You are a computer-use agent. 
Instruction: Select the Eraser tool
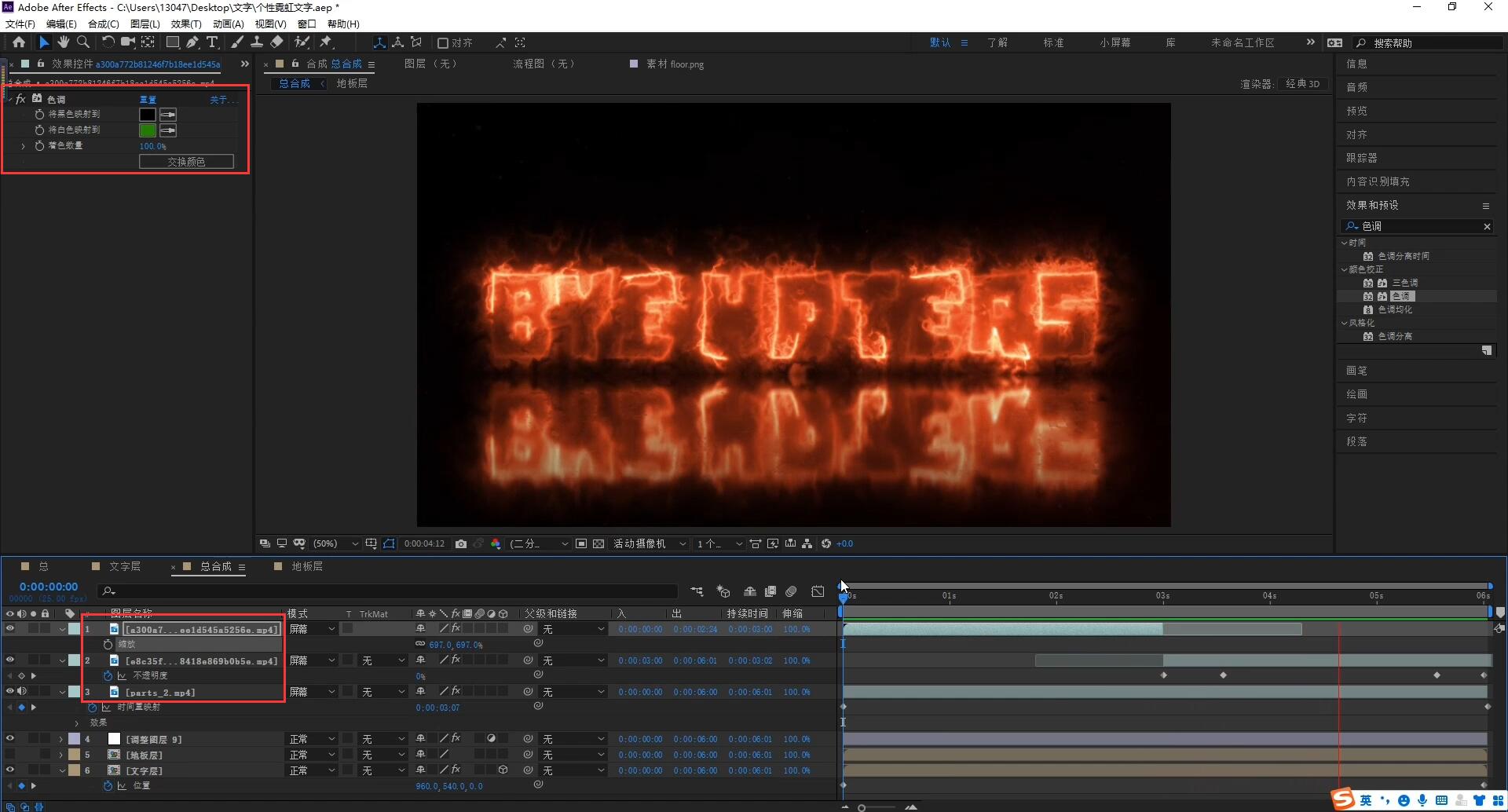277,42
